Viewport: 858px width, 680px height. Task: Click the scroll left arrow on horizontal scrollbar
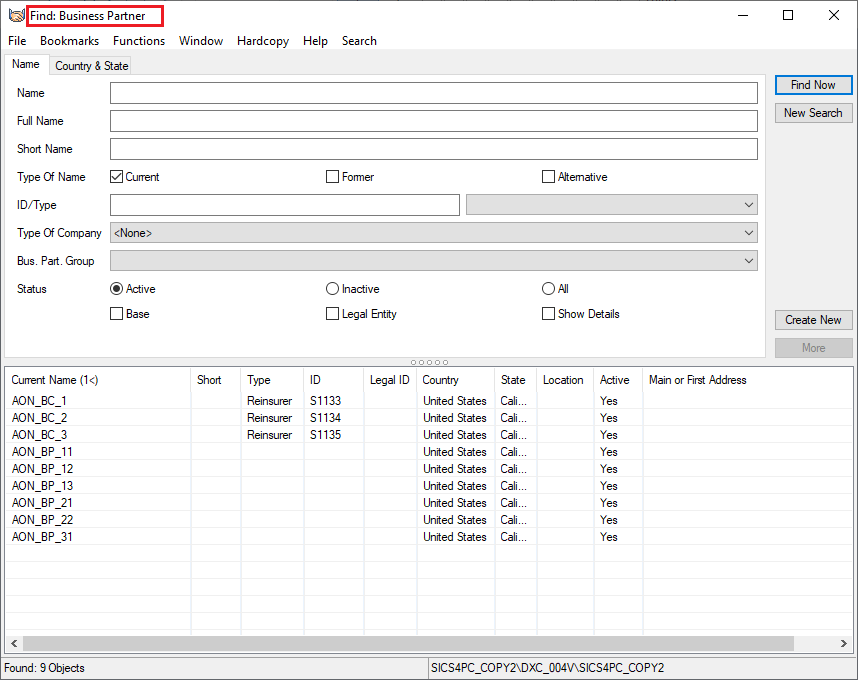(13, 643)
